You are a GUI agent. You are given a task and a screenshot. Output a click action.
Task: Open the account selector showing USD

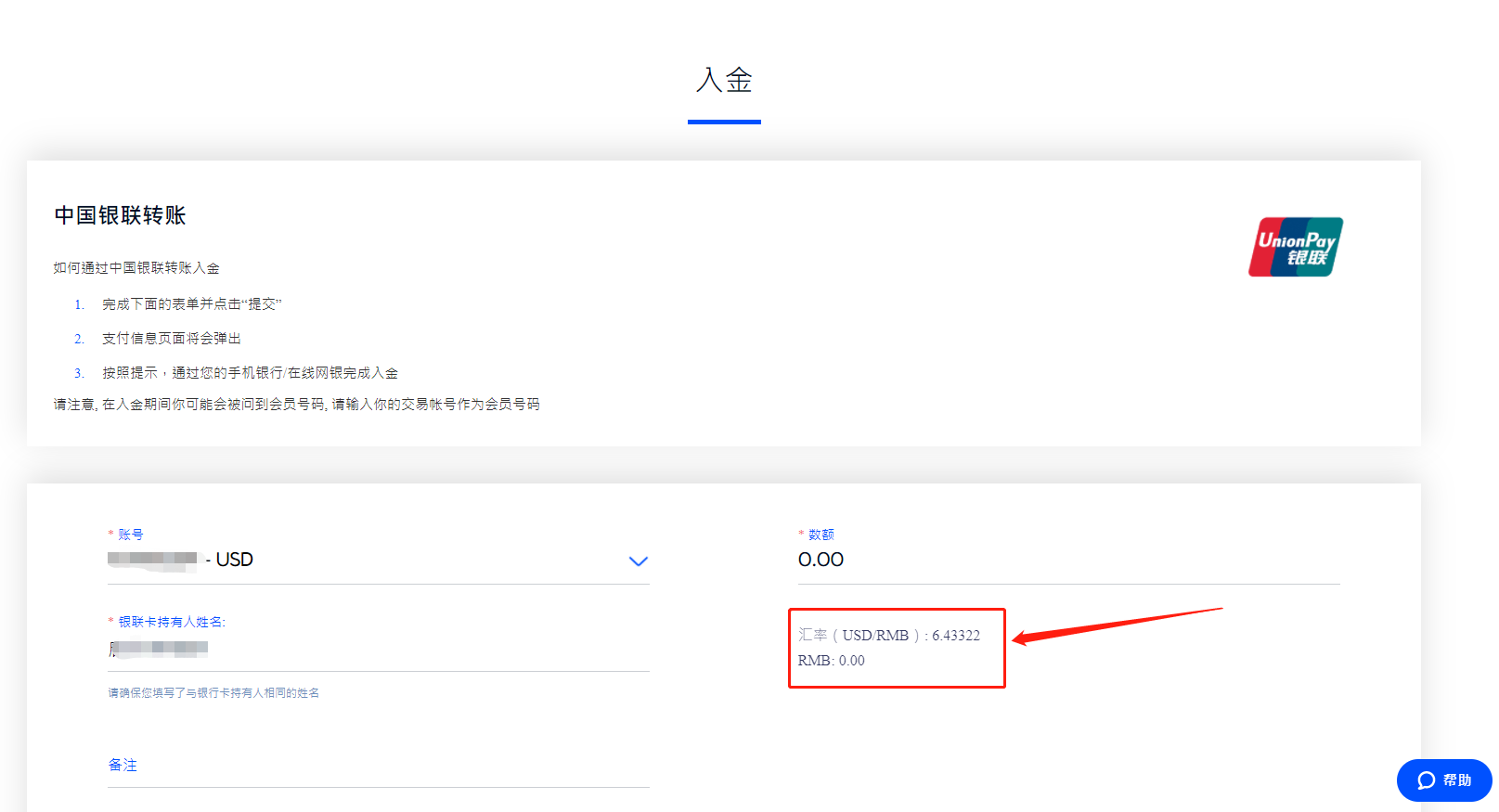(371, 560)
